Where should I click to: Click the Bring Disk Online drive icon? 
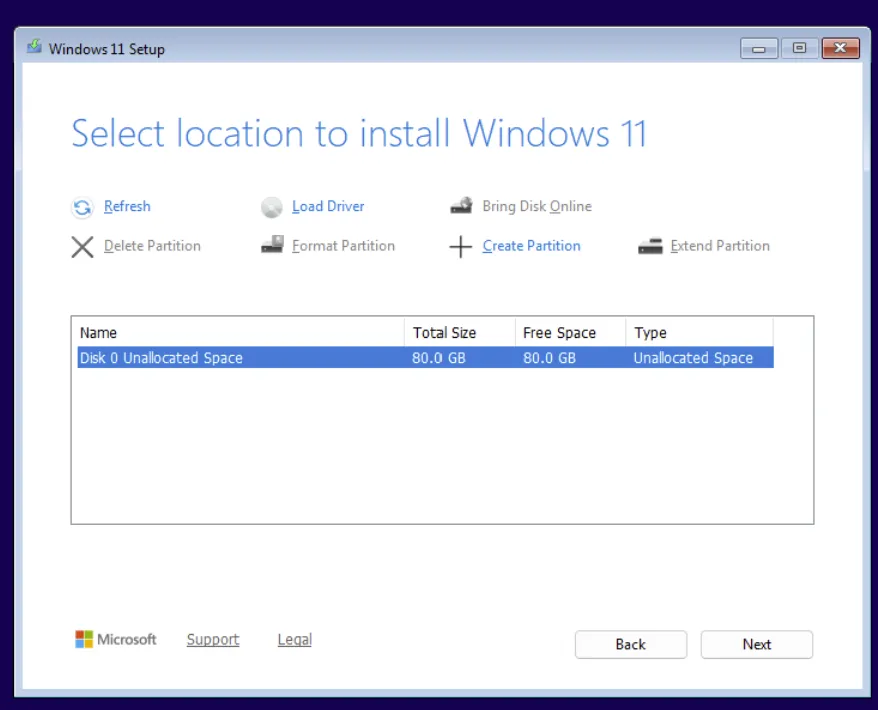pyautogui.click(x=461, y=205)
